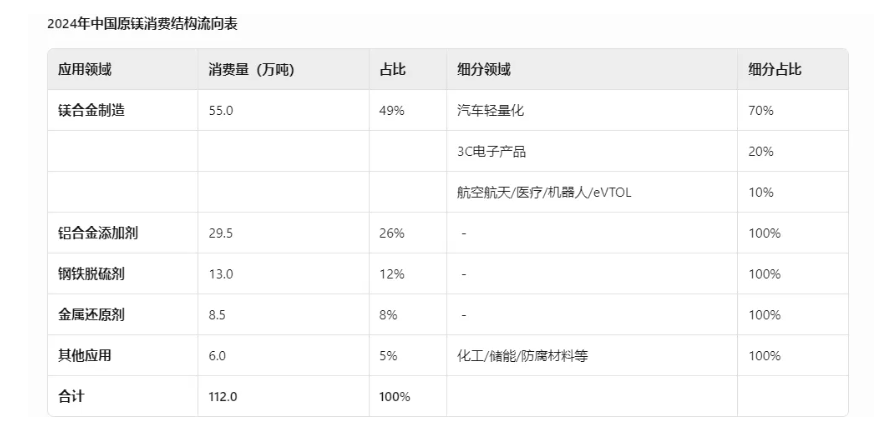Click the 应用领域 column header
This screenshot has height=441, width=896.
tap(85, 70)
